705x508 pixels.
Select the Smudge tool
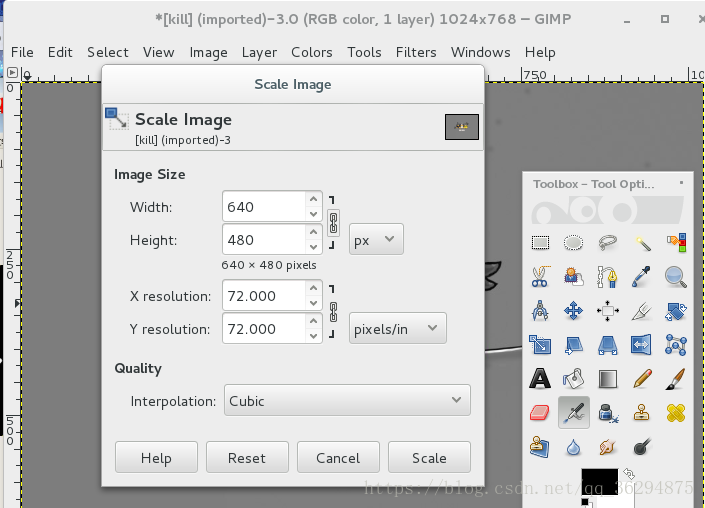point(607,447)
